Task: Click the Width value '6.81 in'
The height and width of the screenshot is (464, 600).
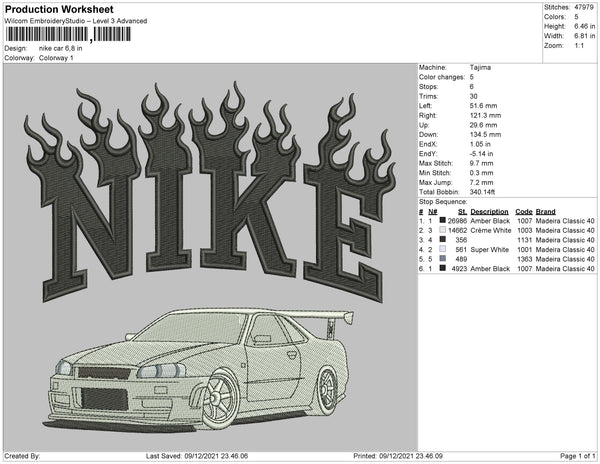Action: (584, 36)
